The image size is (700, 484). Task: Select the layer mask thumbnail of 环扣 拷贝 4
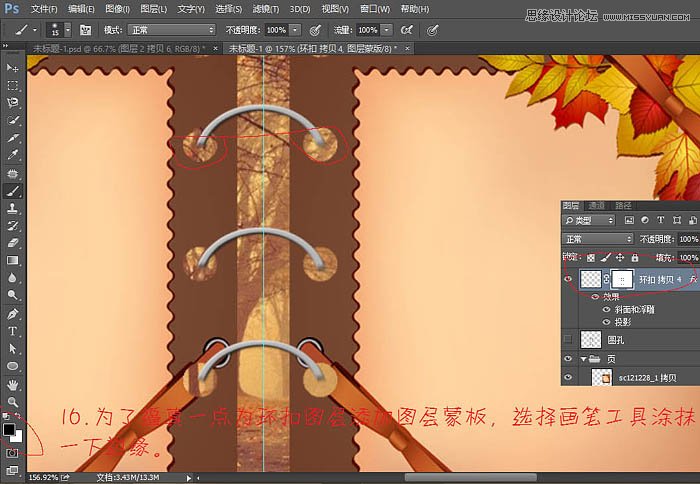[622, 281]
